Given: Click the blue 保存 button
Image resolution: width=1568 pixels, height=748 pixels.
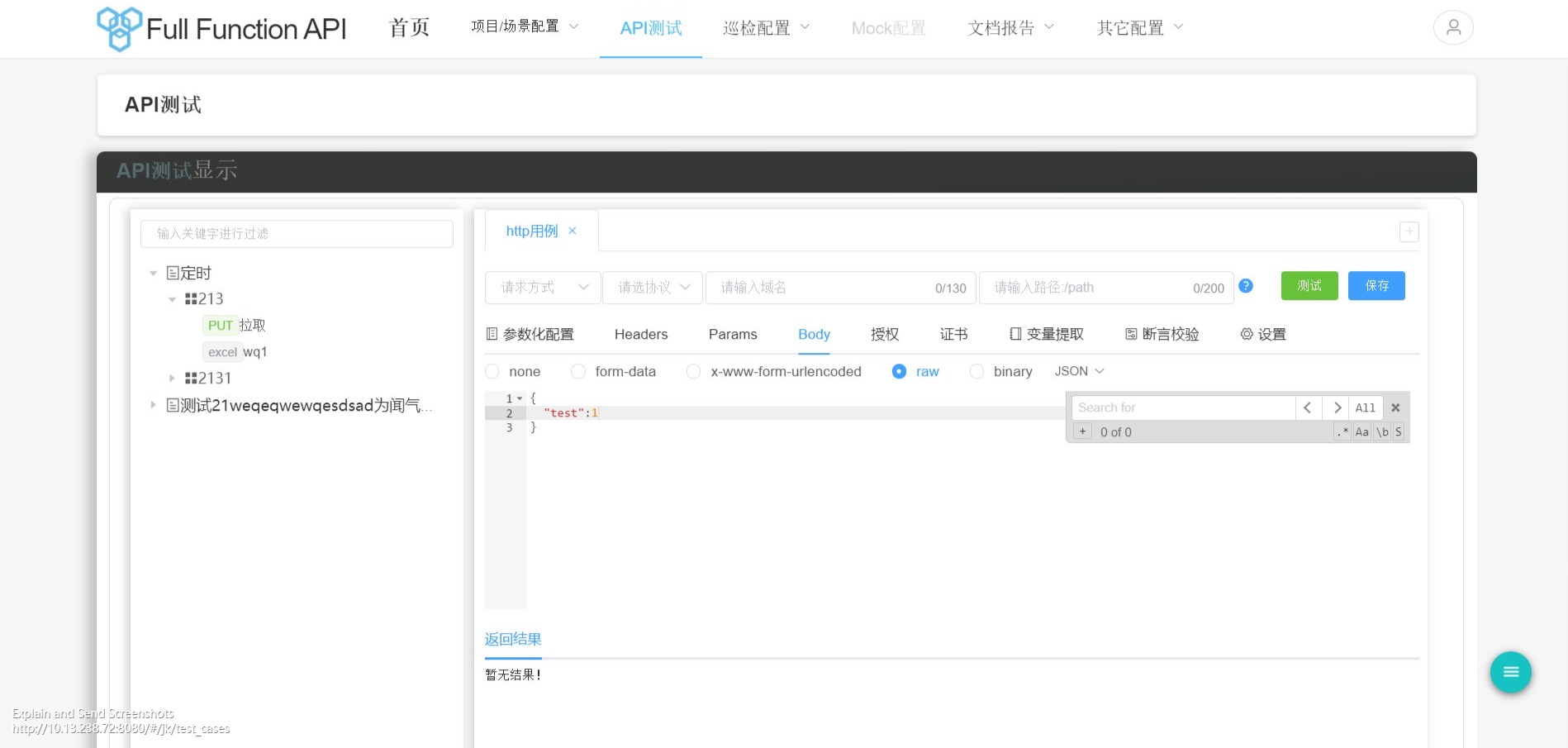Looking at the screenshot, I should pyautogui.click(x=1376, y=286).
